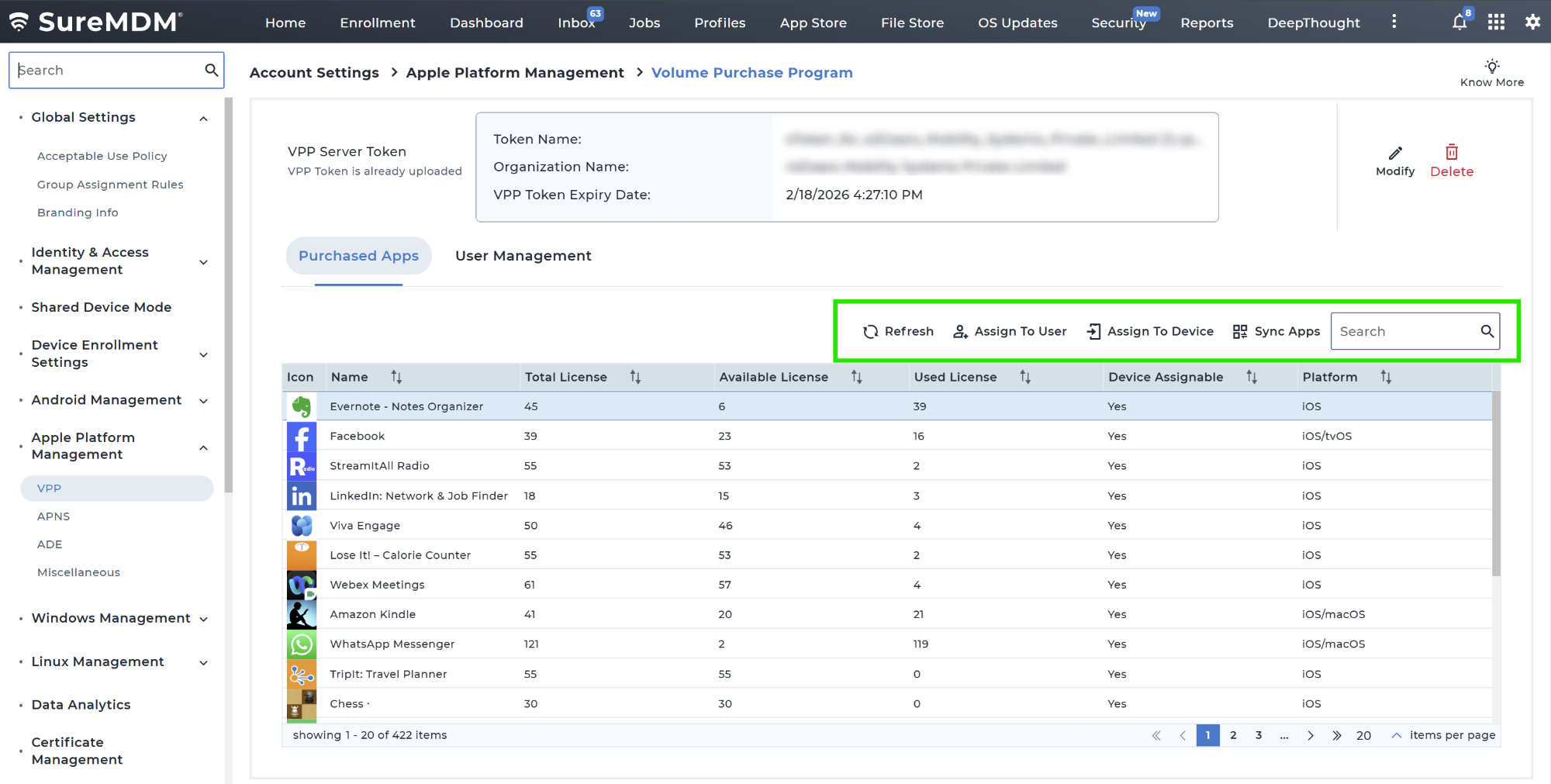
Task: Go to the first page arrow
Action: pyautogui.click(x=1156, y=735)
